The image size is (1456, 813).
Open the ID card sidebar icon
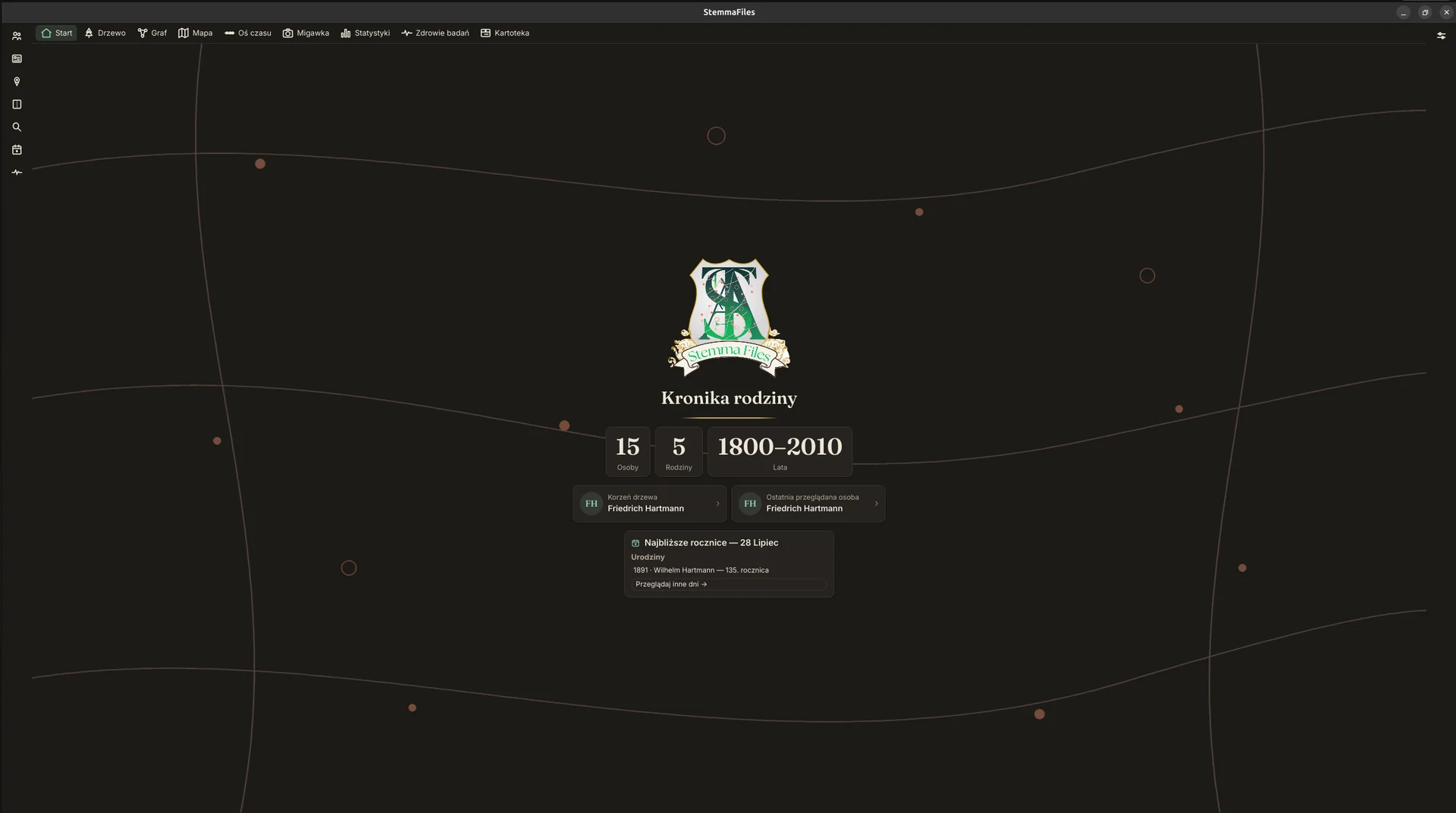tap(17, 58)
